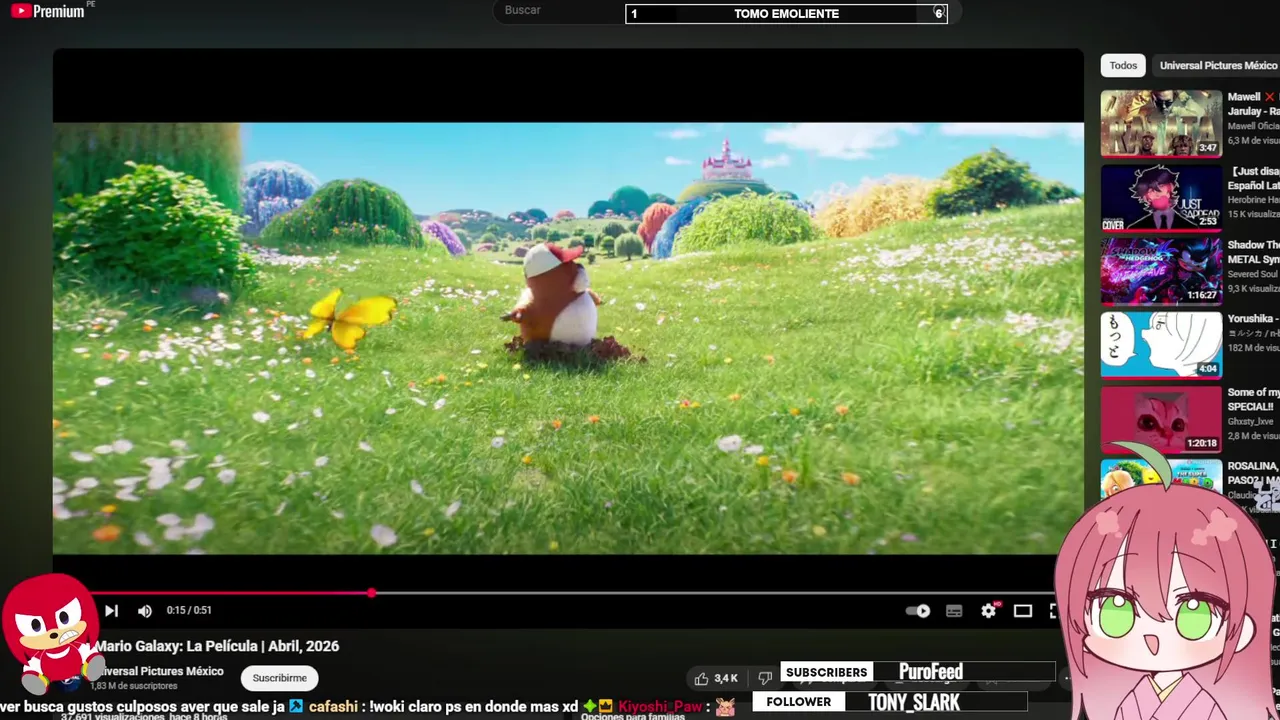Click FOLLOWER TONY_SLARK overlay label
This screenshot has width=1280, height=720.
[x=890, y=702]
